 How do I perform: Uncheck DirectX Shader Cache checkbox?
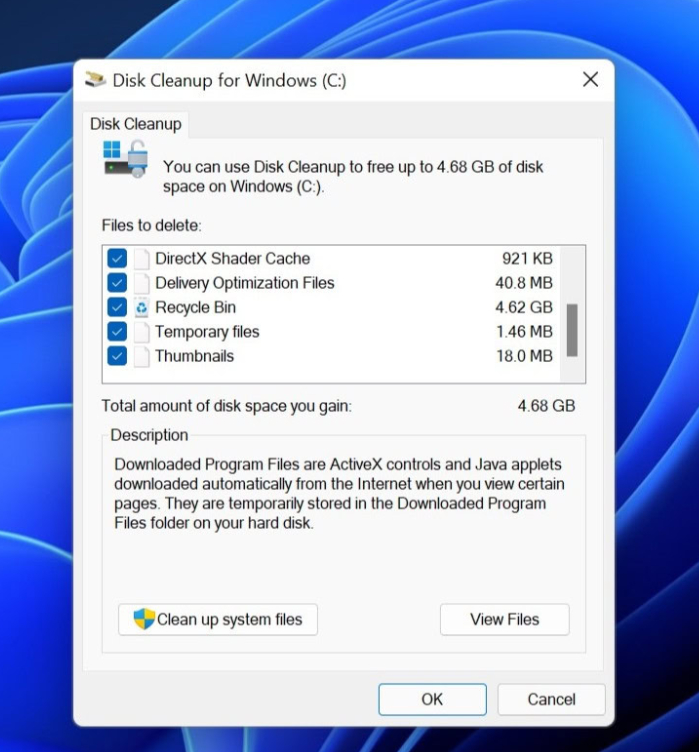click(117, 258)
